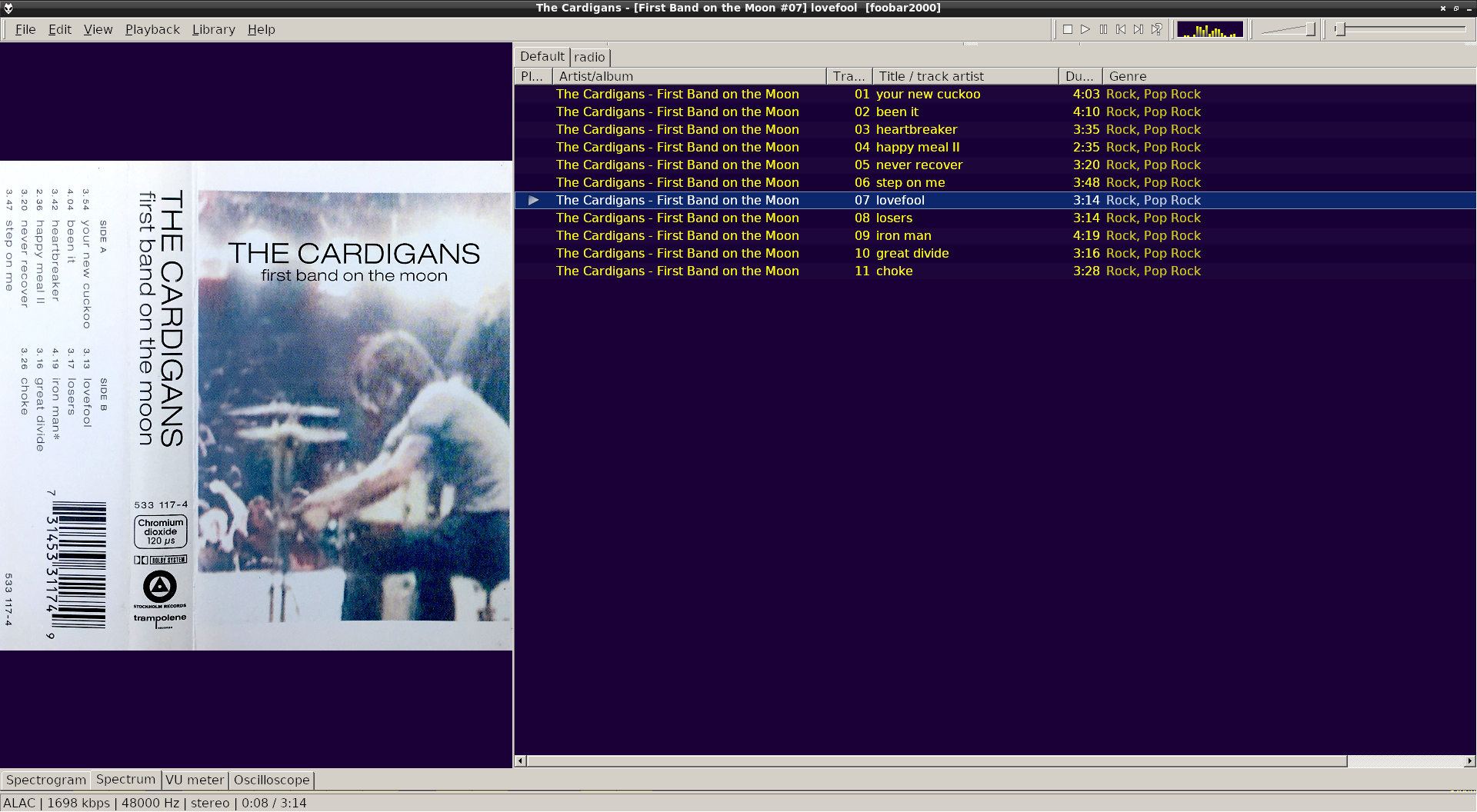This screenshot has height=812, width=1477.
Task: Switch to the Spectrum tab
Action: tap(125, 779)
